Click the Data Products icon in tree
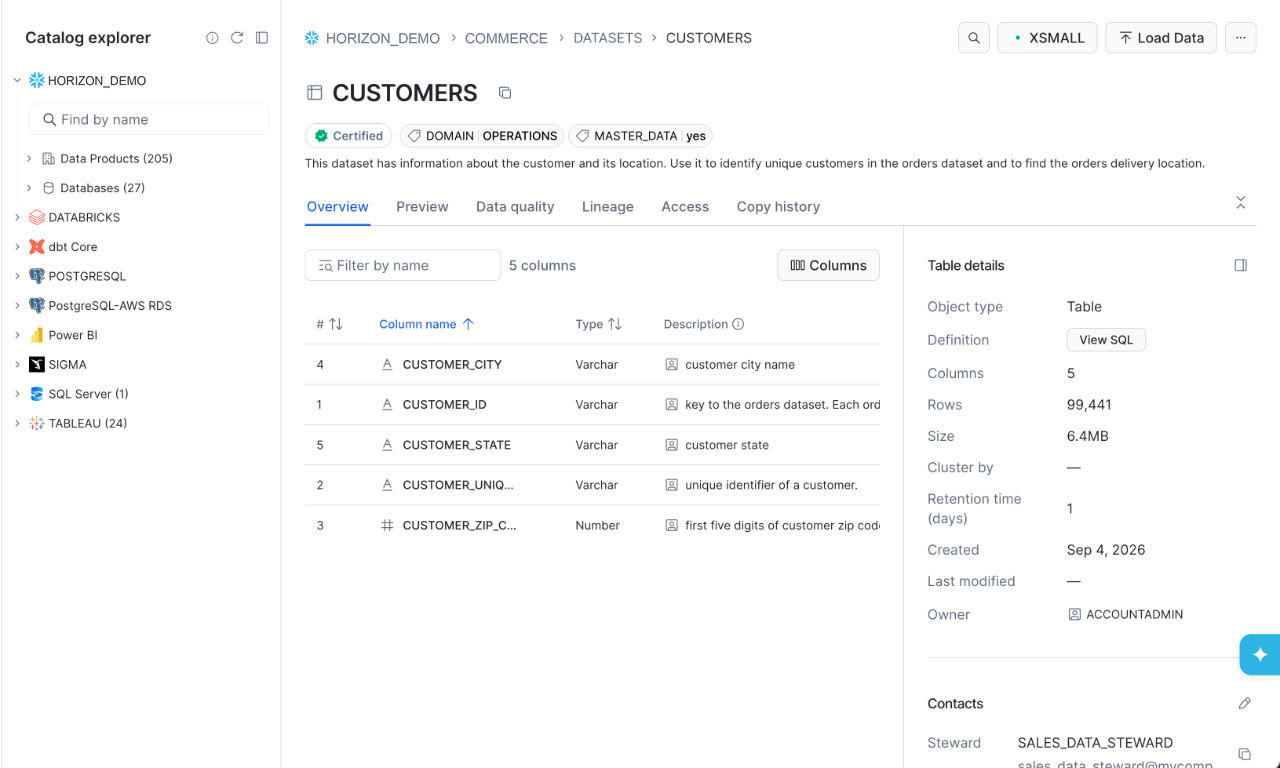Viewport: 1280px width, 768px height. click(48, 159)
